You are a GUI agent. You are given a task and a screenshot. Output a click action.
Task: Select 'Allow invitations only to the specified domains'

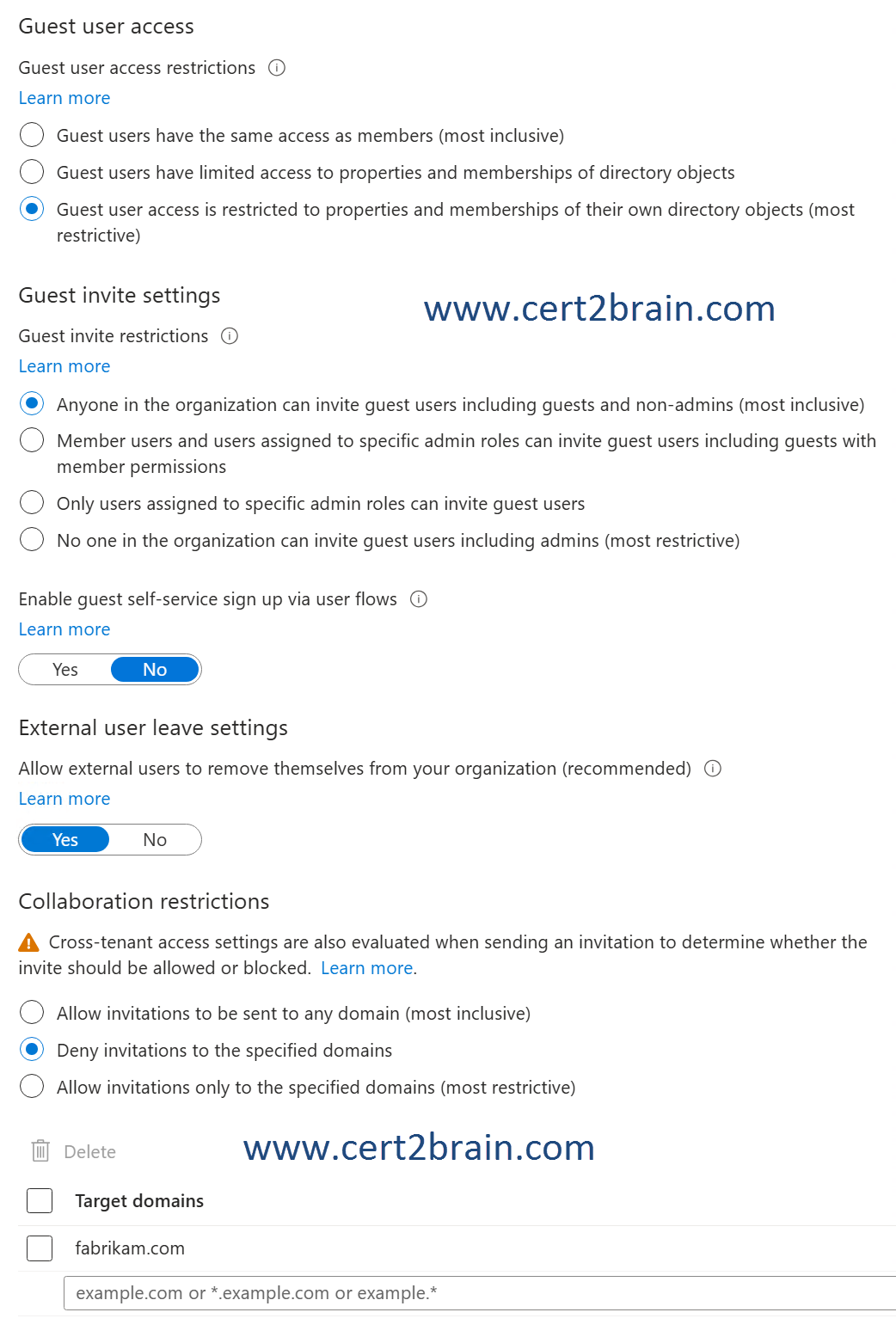[32, 1086]
